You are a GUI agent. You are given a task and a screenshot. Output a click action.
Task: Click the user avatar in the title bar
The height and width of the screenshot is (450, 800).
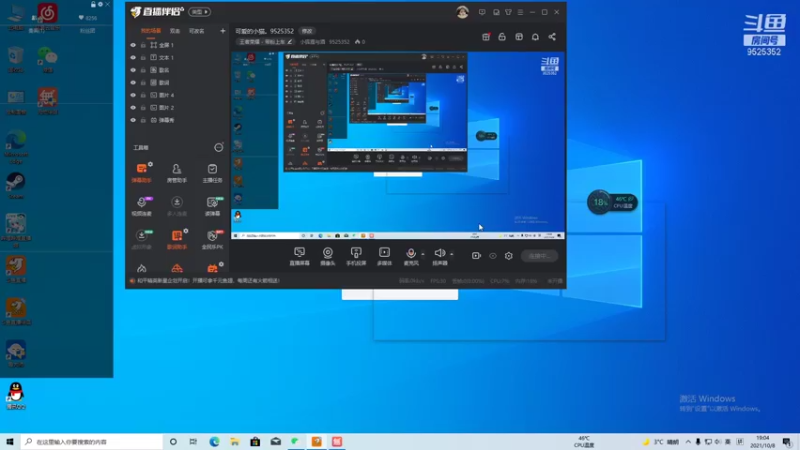[462, 12]
